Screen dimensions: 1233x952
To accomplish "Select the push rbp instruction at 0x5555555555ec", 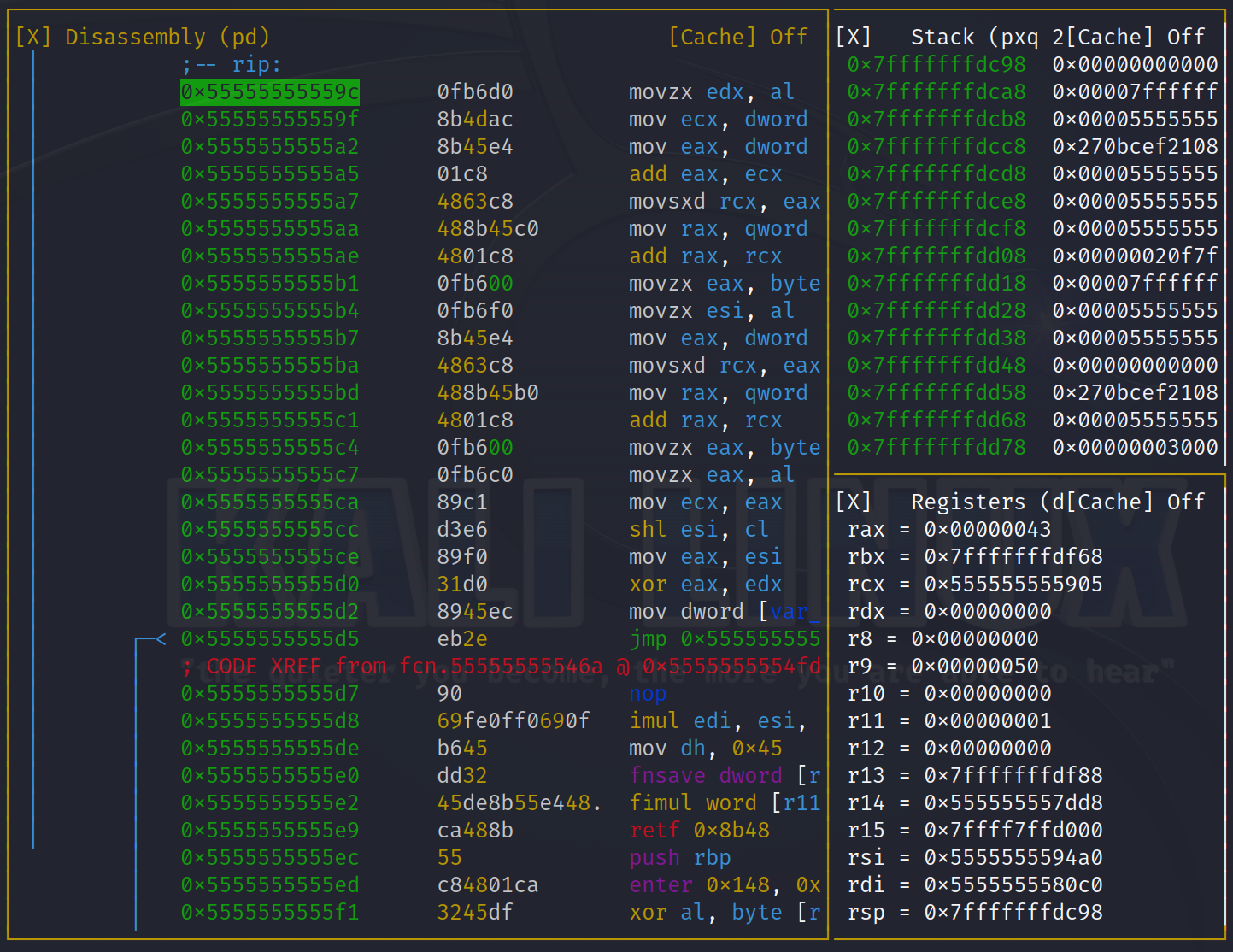I will pos(679,857).
